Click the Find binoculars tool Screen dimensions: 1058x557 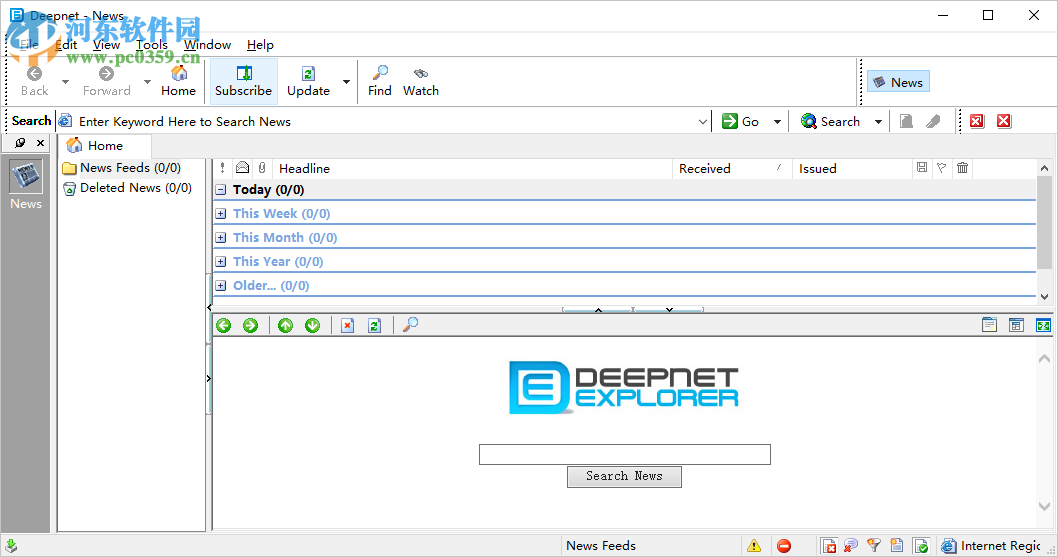380,81
